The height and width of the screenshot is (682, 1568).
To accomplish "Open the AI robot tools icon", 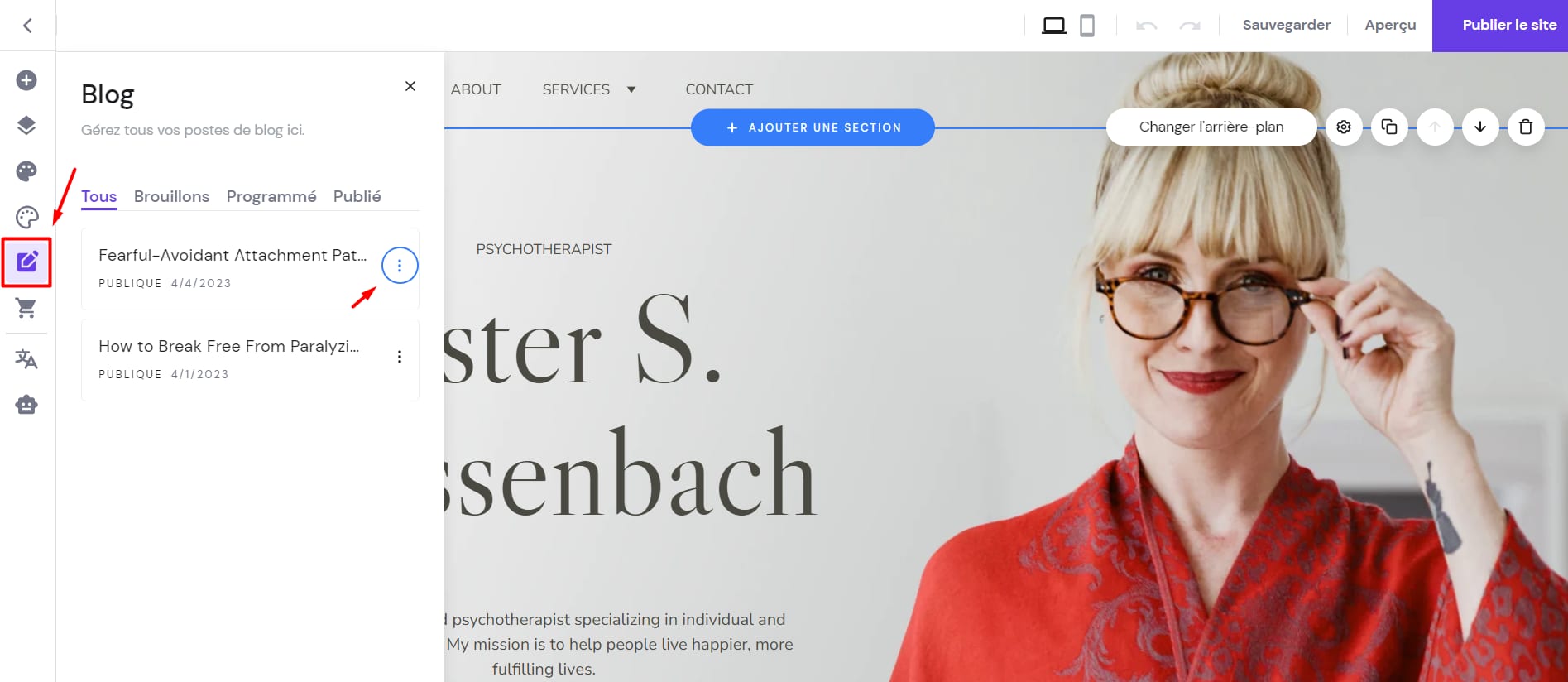I will click(x=26, y=405).
